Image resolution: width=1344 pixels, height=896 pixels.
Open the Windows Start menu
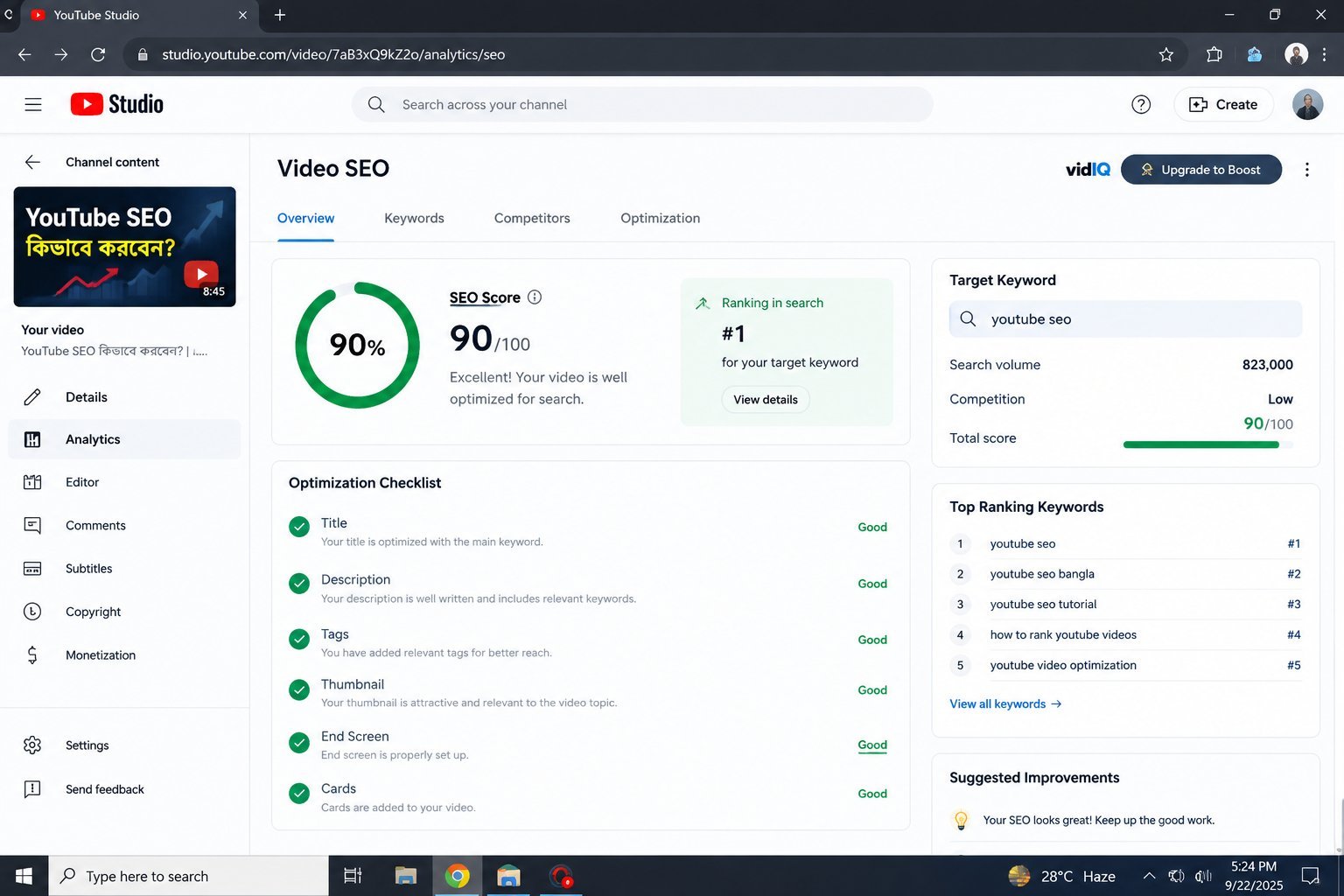coord(24,876)
